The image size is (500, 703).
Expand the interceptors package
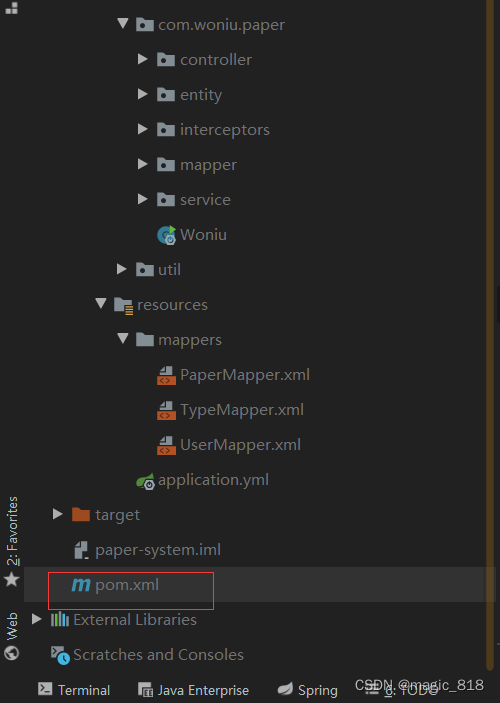143,129
